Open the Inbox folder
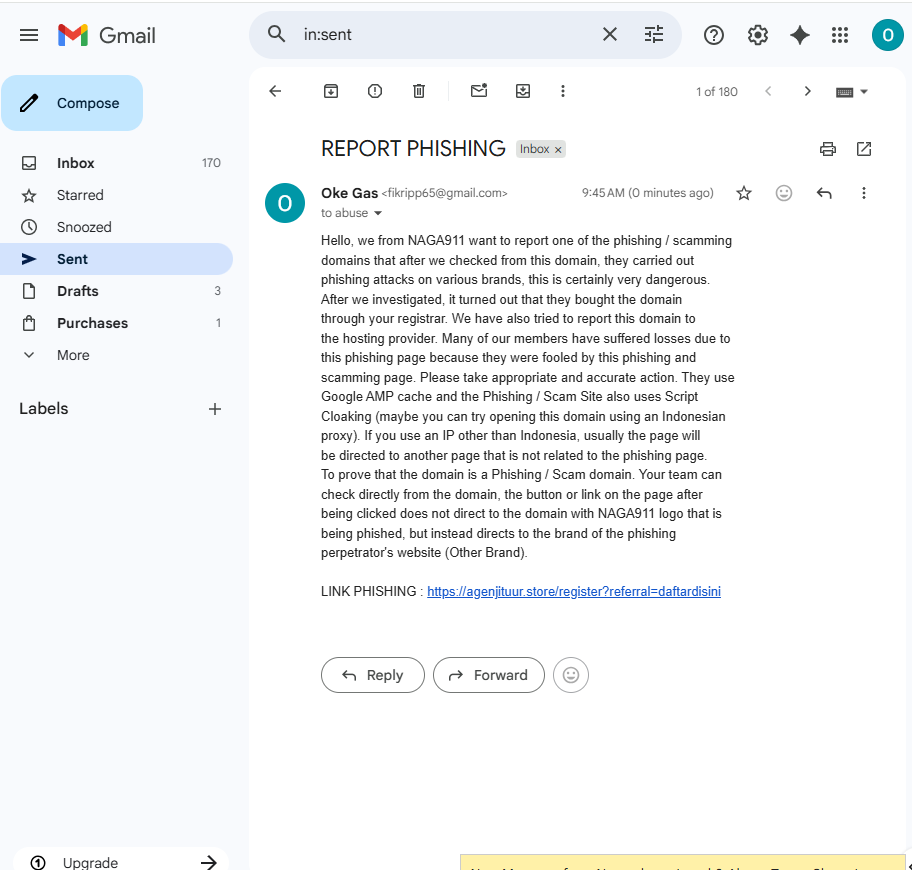 116,163
